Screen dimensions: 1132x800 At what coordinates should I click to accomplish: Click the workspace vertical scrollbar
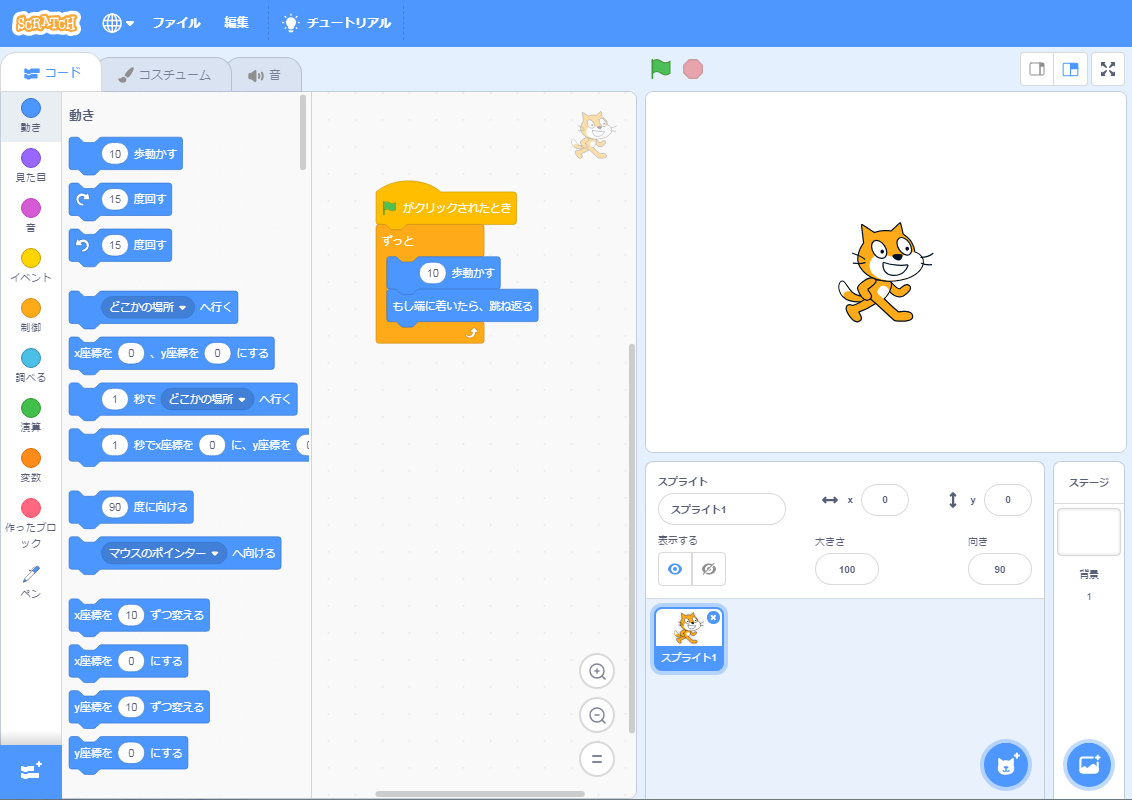[632, 539]
